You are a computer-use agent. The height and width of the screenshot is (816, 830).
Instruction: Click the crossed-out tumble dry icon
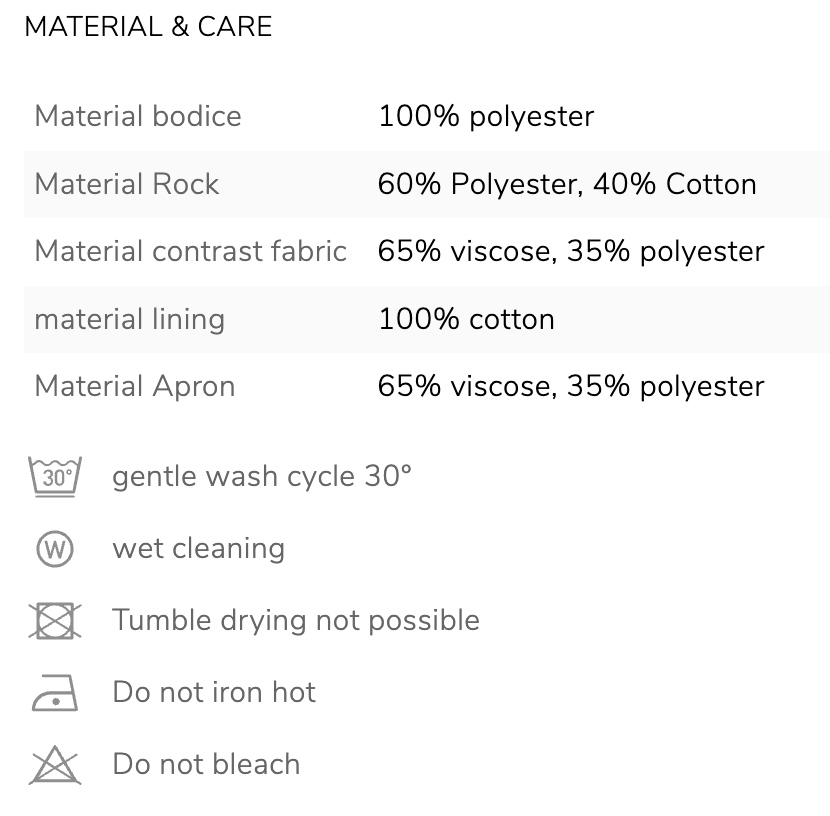[x=55, y=620]
